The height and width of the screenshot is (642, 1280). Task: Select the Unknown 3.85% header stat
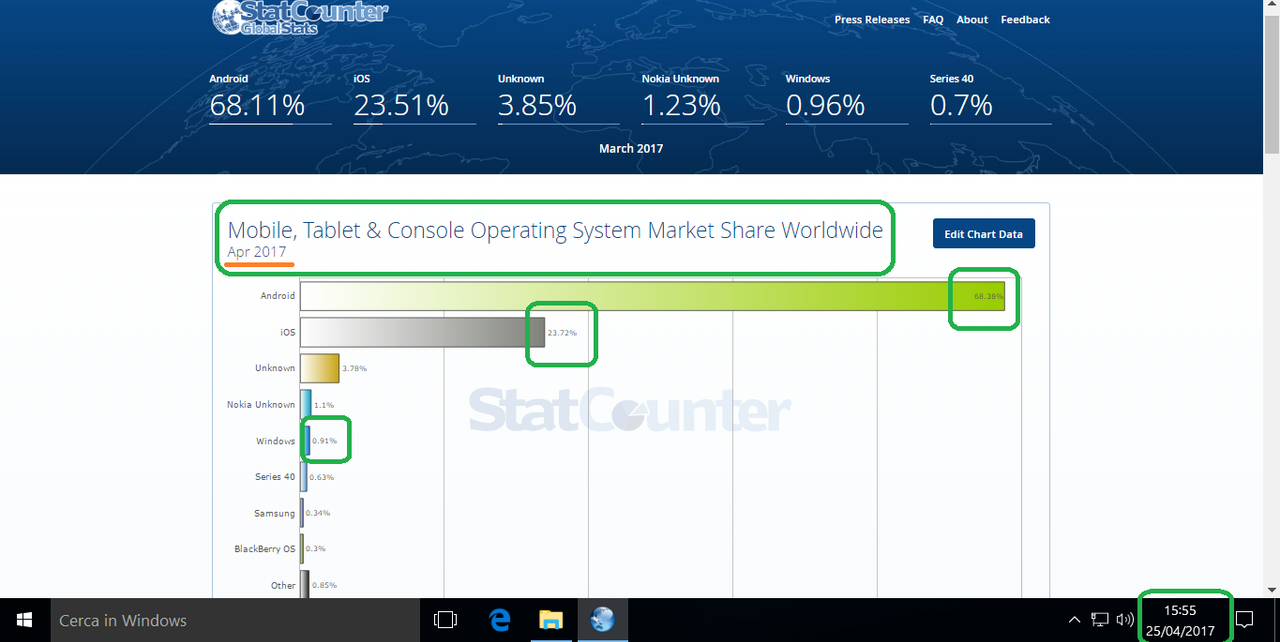pyautogui.click(x=557, y=97)
